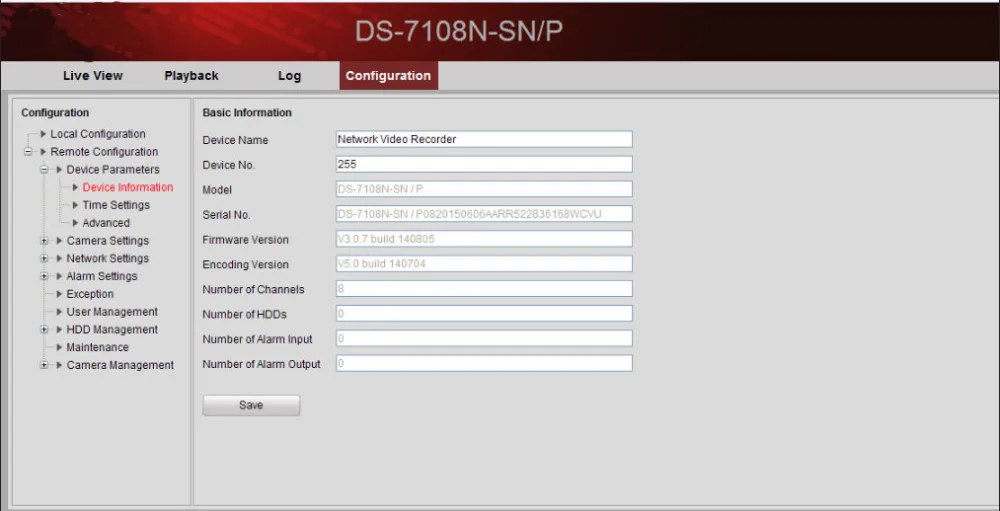Click the Device No. label

click(228, 165)
